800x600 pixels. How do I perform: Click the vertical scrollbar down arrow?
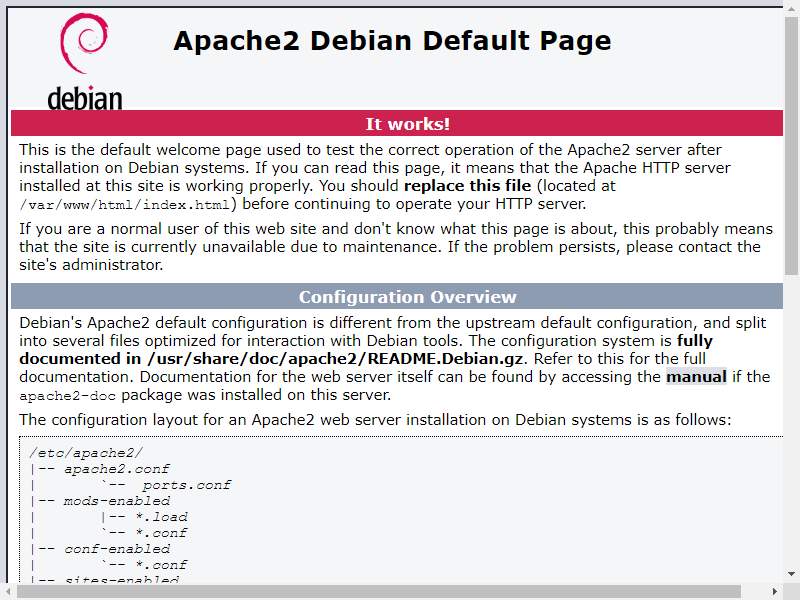(x=791, y=574)
